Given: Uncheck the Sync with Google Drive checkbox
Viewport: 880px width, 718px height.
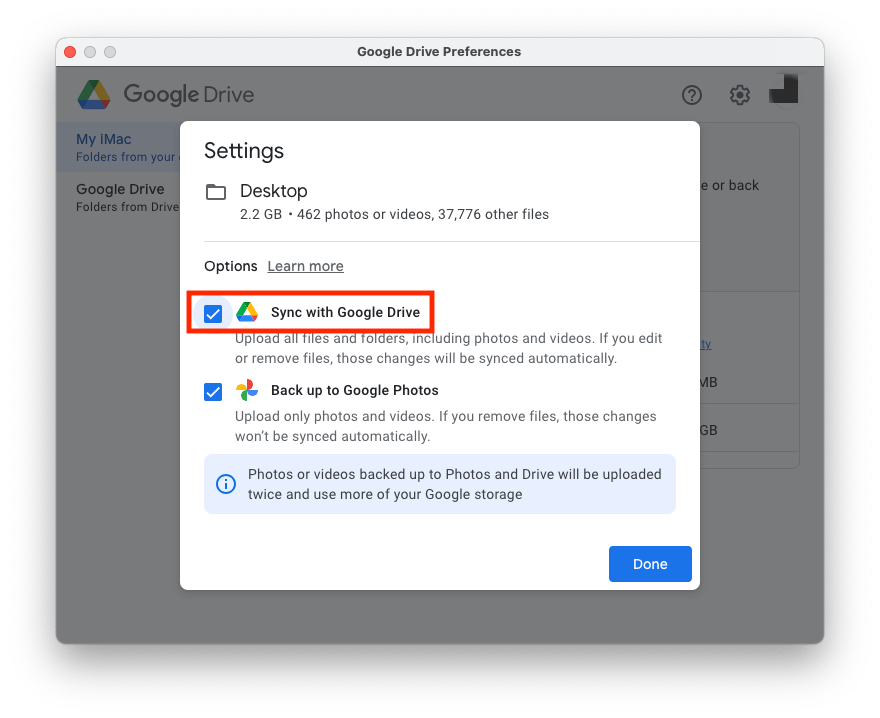Looking at the screenshot, I should (x=213, y=314).
